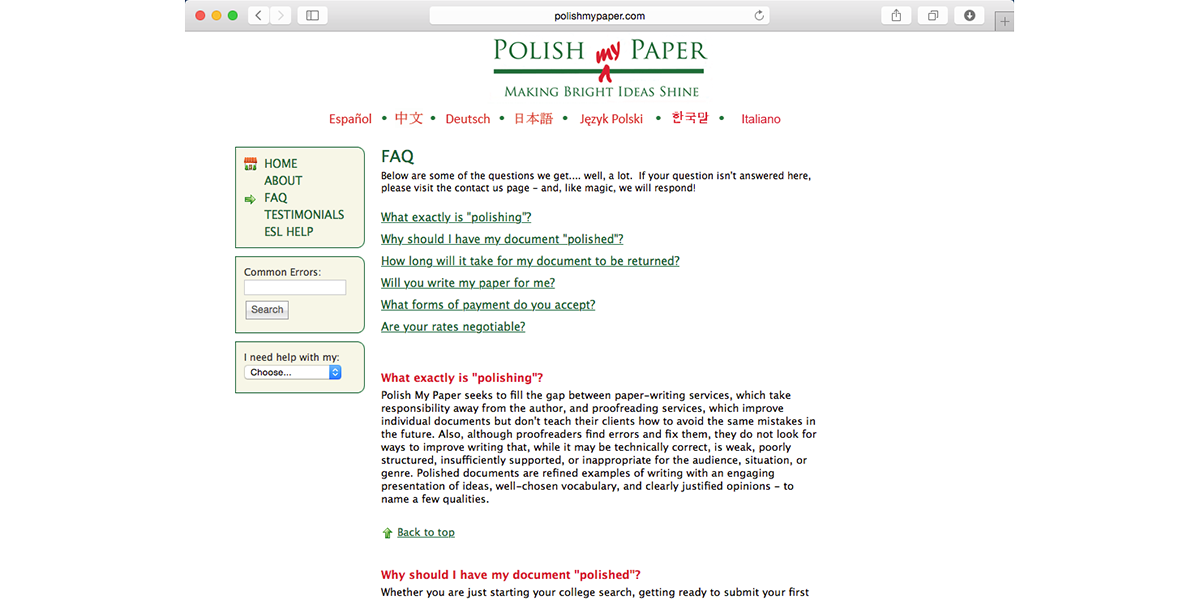Open the FAQ navigation item
Viewport: 1200px width, 600px height.
point(276,198)
